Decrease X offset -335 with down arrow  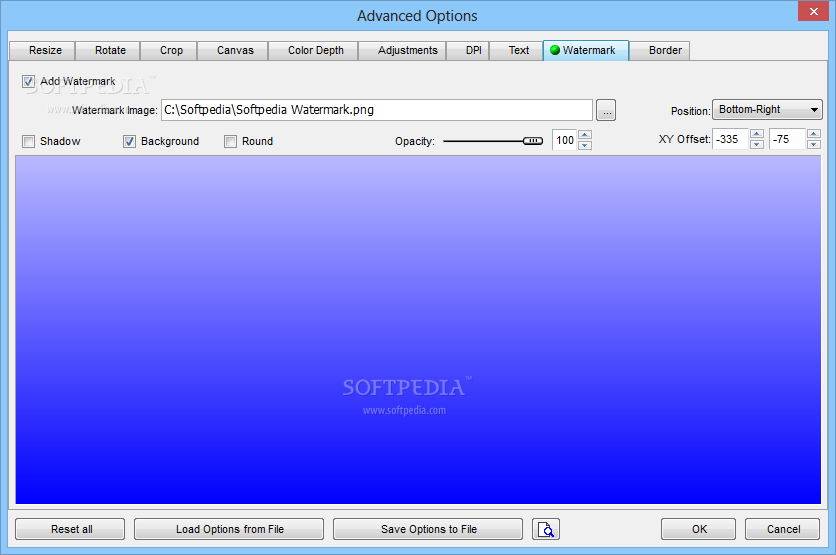coord(757,144)
